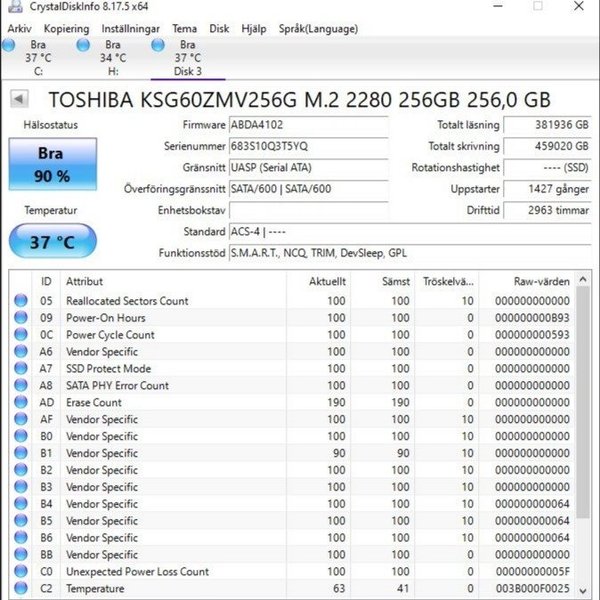Click the Överföringsgränssnitt SATA/600 field
Viewport: 600px width, 600px height.
pos(308,189)
